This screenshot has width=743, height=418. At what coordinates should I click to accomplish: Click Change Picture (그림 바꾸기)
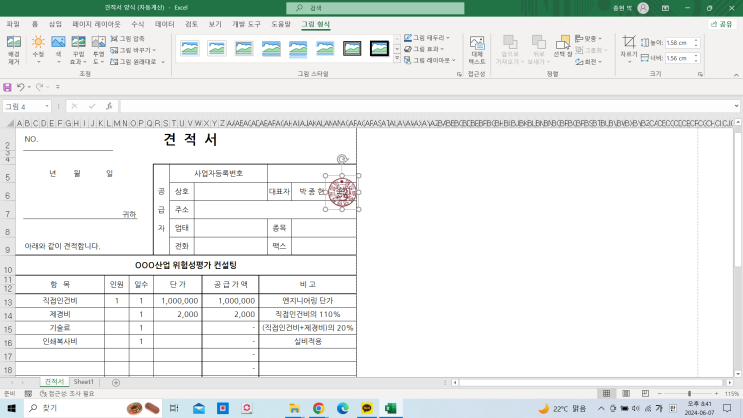tap(132, 50)
